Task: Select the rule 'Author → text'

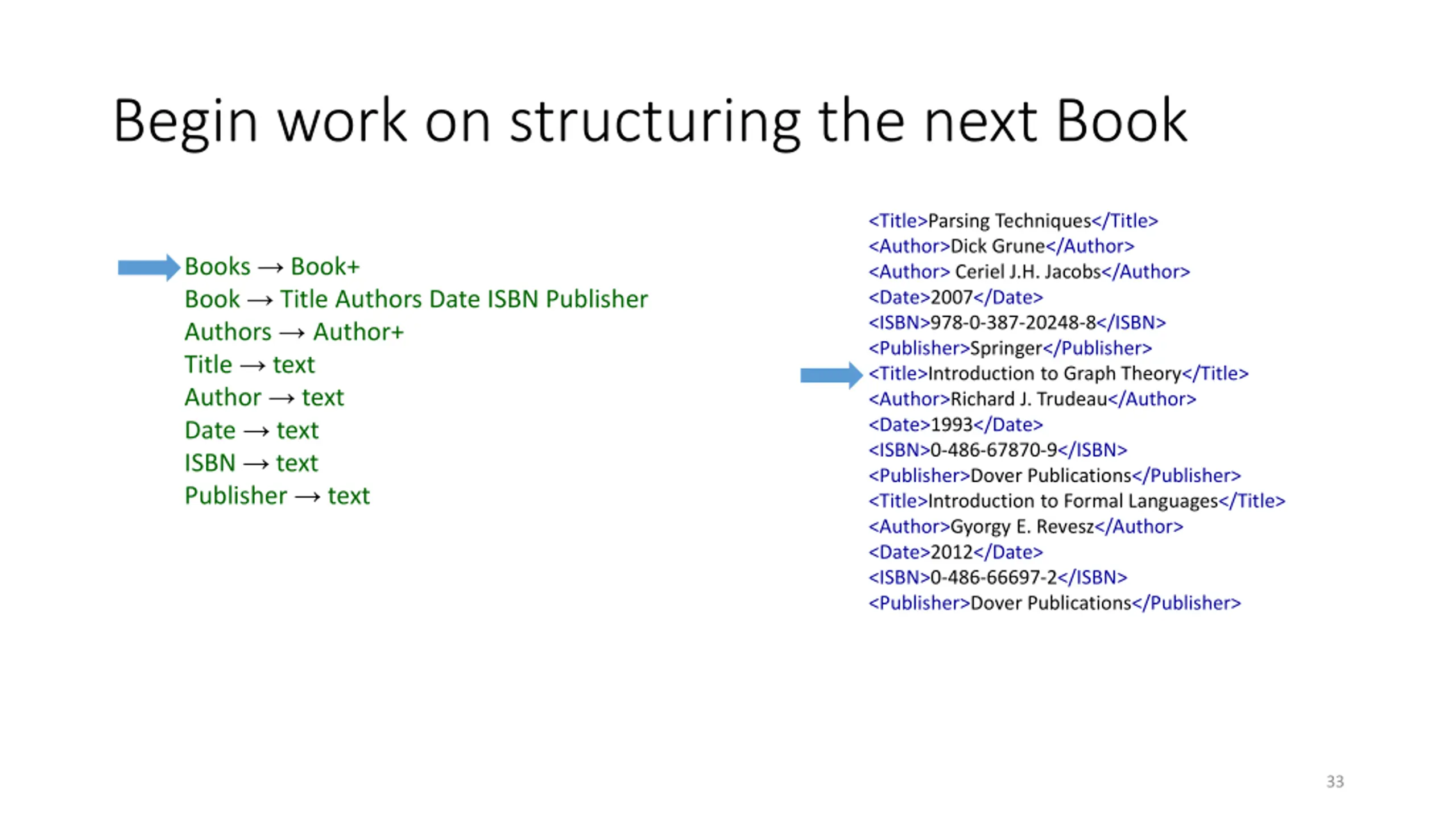Action: pyautogui.click(x=264, y=397)
